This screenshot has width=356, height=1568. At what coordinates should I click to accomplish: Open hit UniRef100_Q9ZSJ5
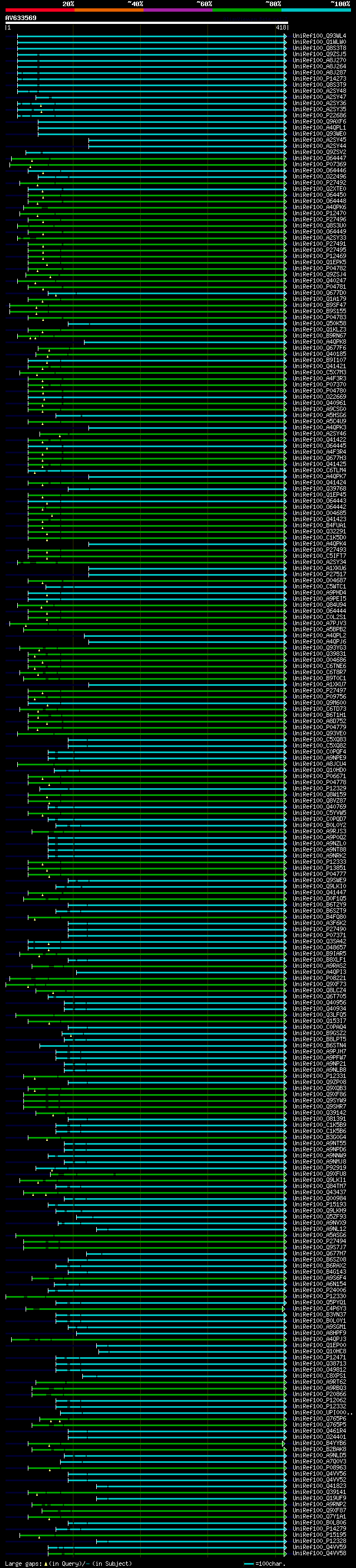coord(319,54)
